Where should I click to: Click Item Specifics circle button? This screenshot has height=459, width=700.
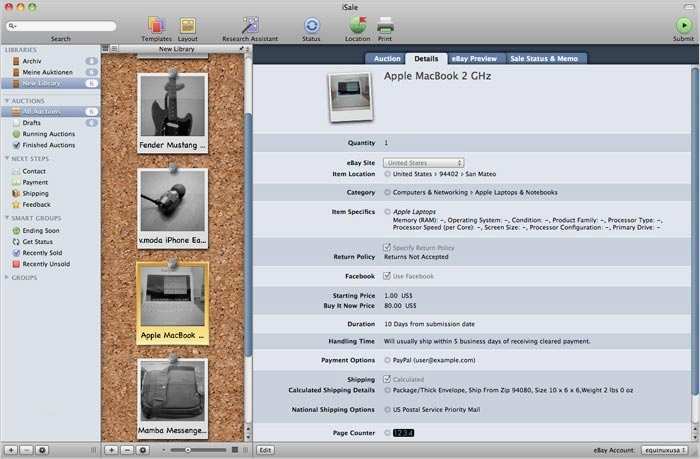387,212
